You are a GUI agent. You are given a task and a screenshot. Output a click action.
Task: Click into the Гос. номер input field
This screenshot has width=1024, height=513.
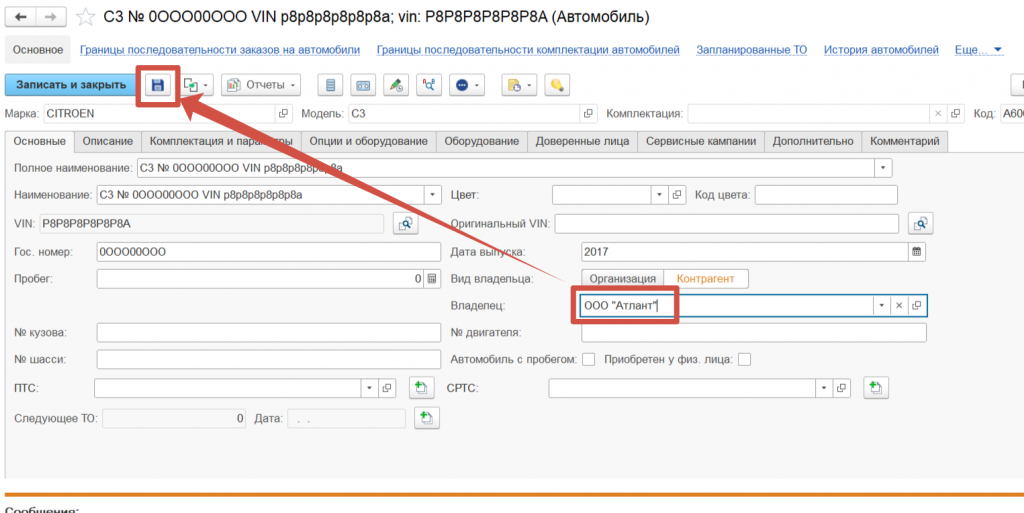coord(268,251)
